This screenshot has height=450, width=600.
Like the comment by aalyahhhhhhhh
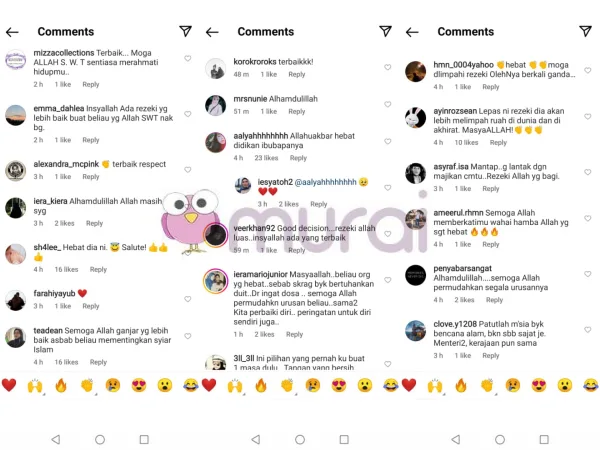(x=388, y=141)
